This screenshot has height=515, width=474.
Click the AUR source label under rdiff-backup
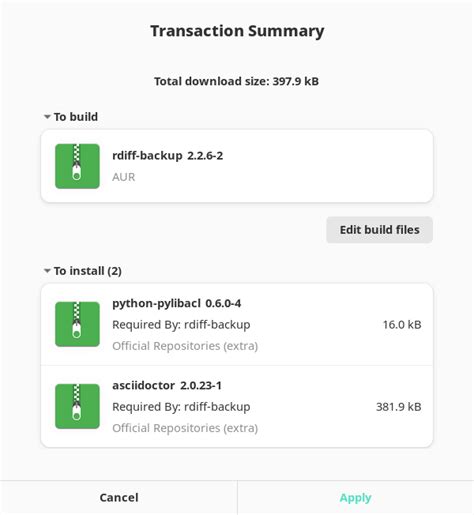(124, 177)
